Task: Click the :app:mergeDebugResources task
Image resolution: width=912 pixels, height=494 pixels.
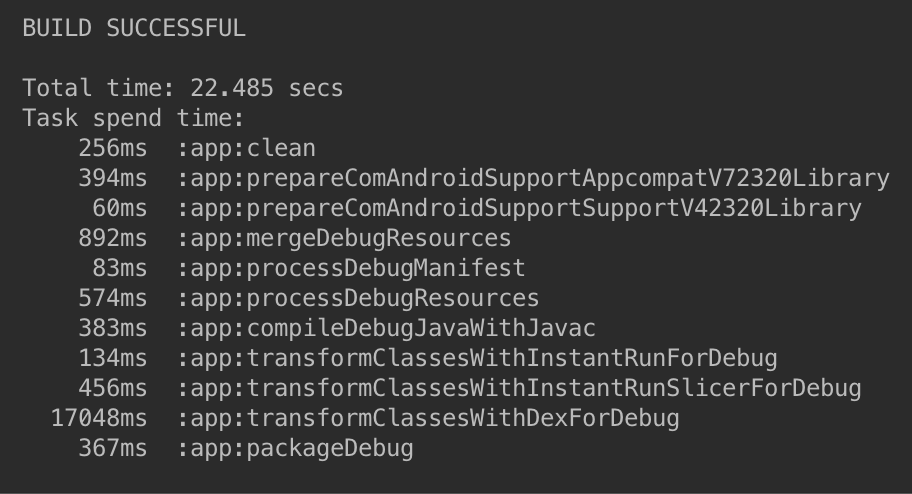Action: (344, 238)
